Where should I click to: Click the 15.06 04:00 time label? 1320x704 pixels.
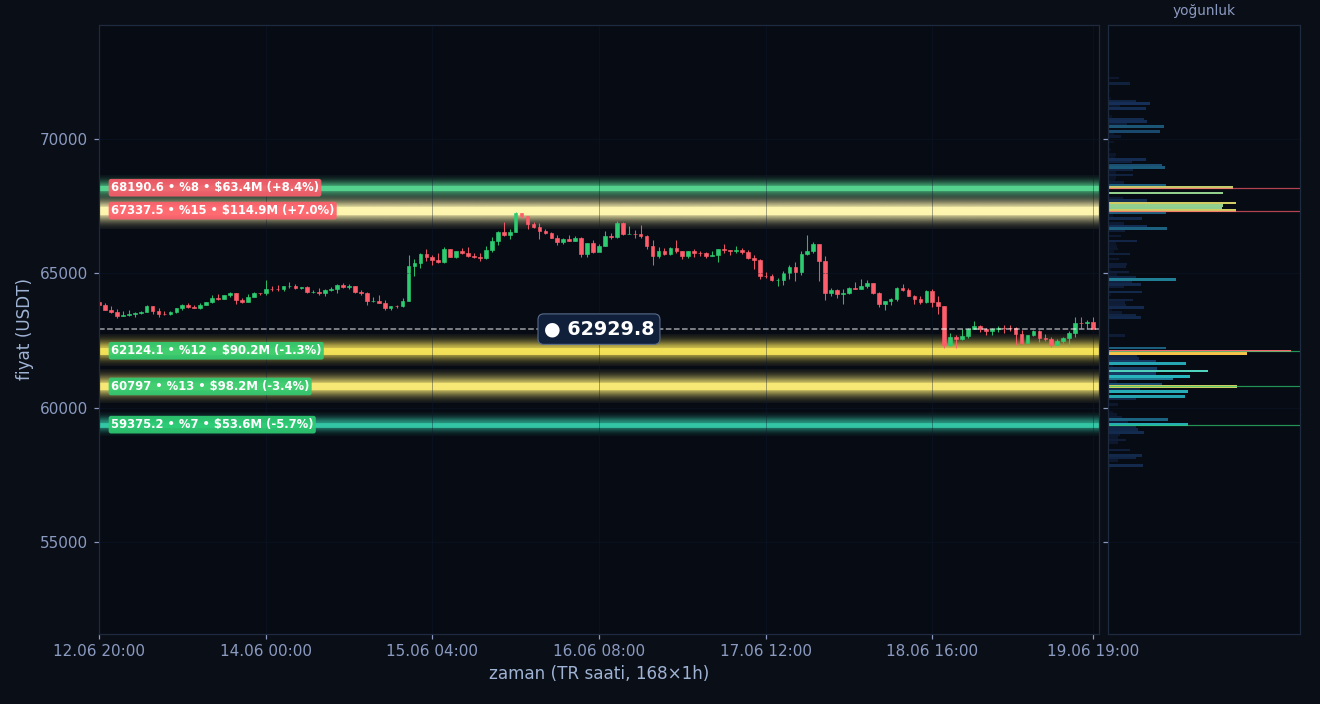coord(432,650)
